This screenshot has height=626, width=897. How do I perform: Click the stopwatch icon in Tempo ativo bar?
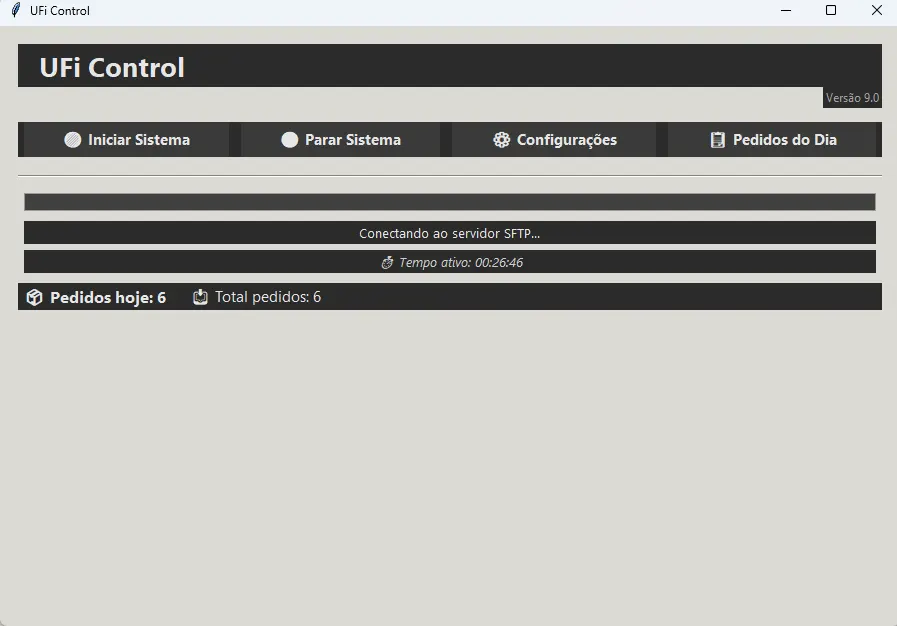(x=388, y=262)
